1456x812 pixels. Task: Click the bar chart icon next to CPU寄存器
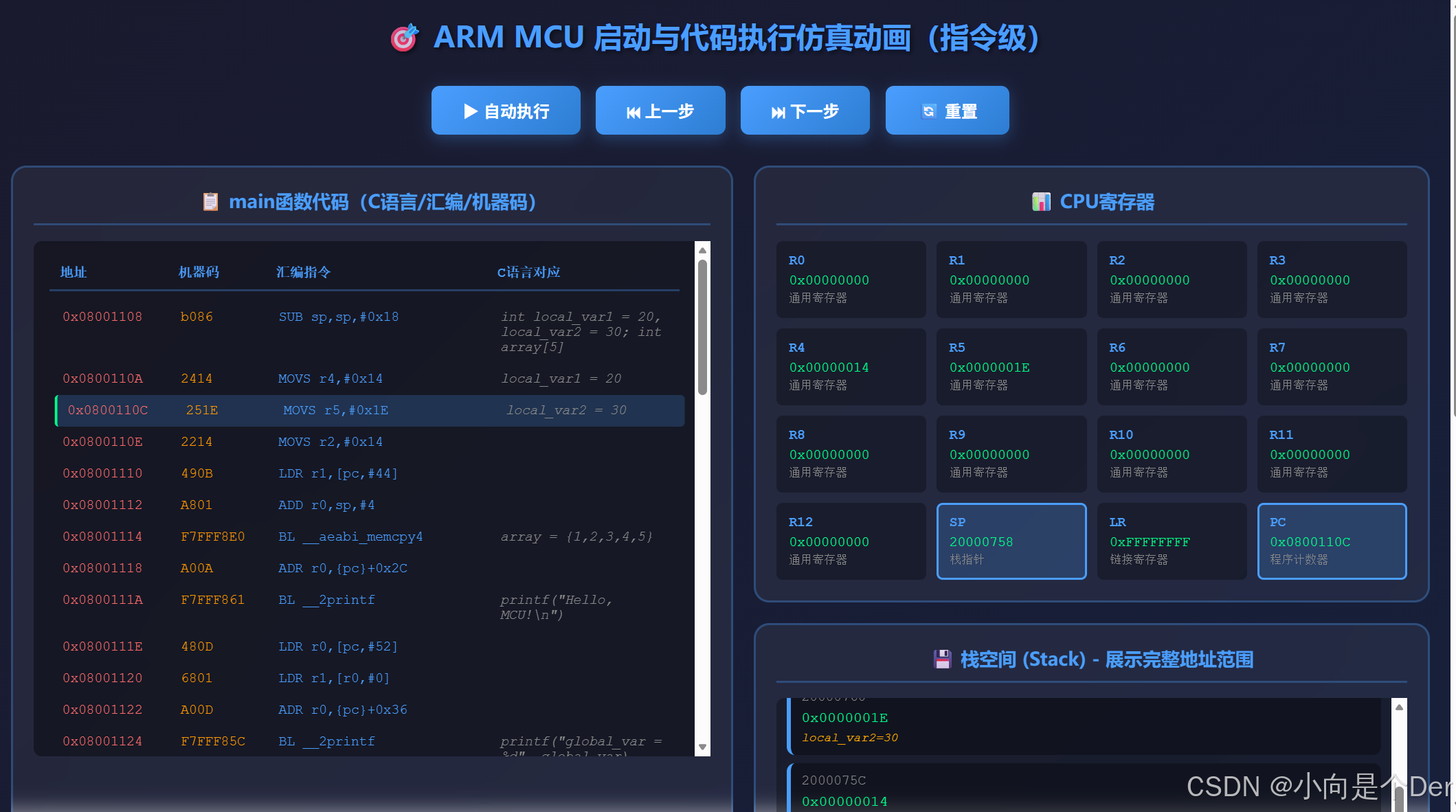pyautogui.click(x=1041, y=202)
